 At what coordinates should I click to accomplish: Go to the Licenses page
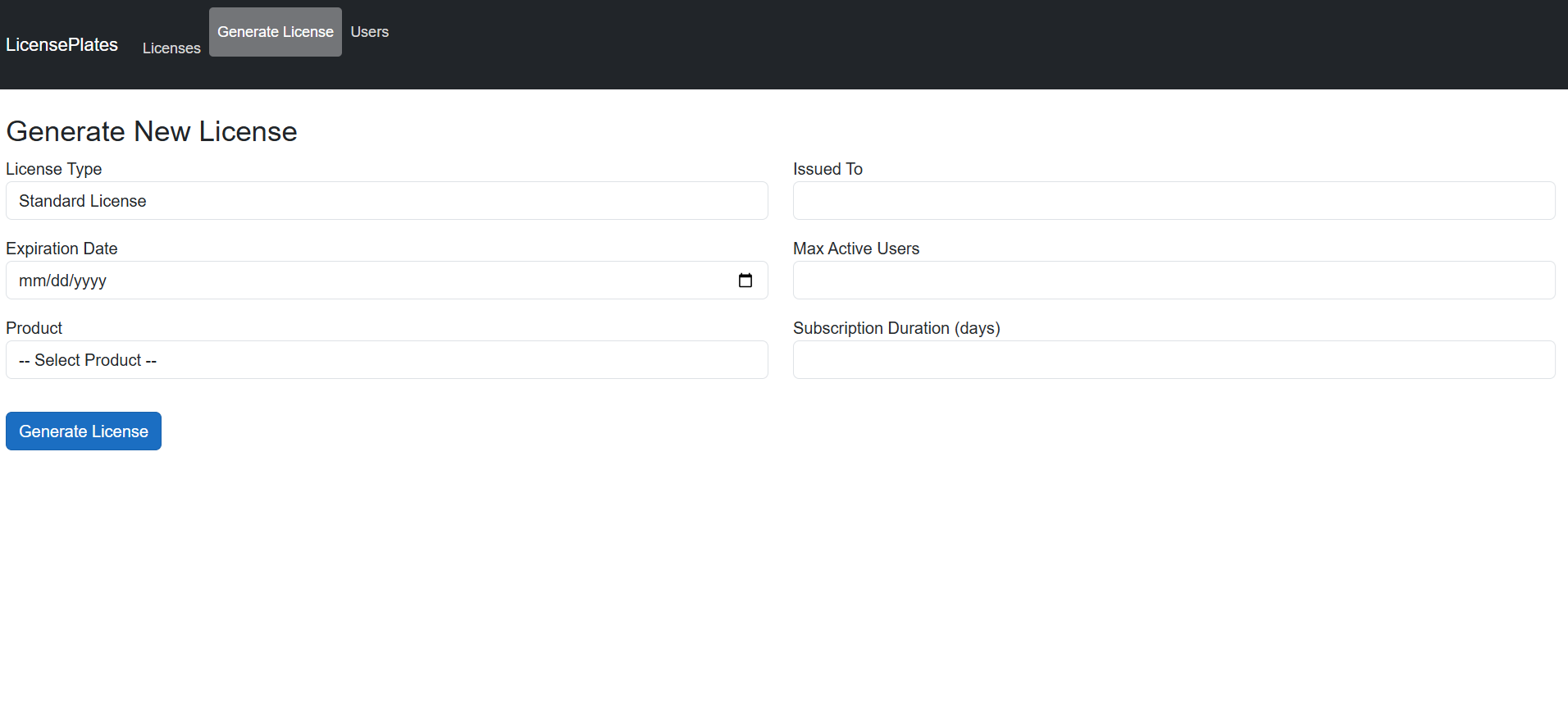(x=171, y=48)
